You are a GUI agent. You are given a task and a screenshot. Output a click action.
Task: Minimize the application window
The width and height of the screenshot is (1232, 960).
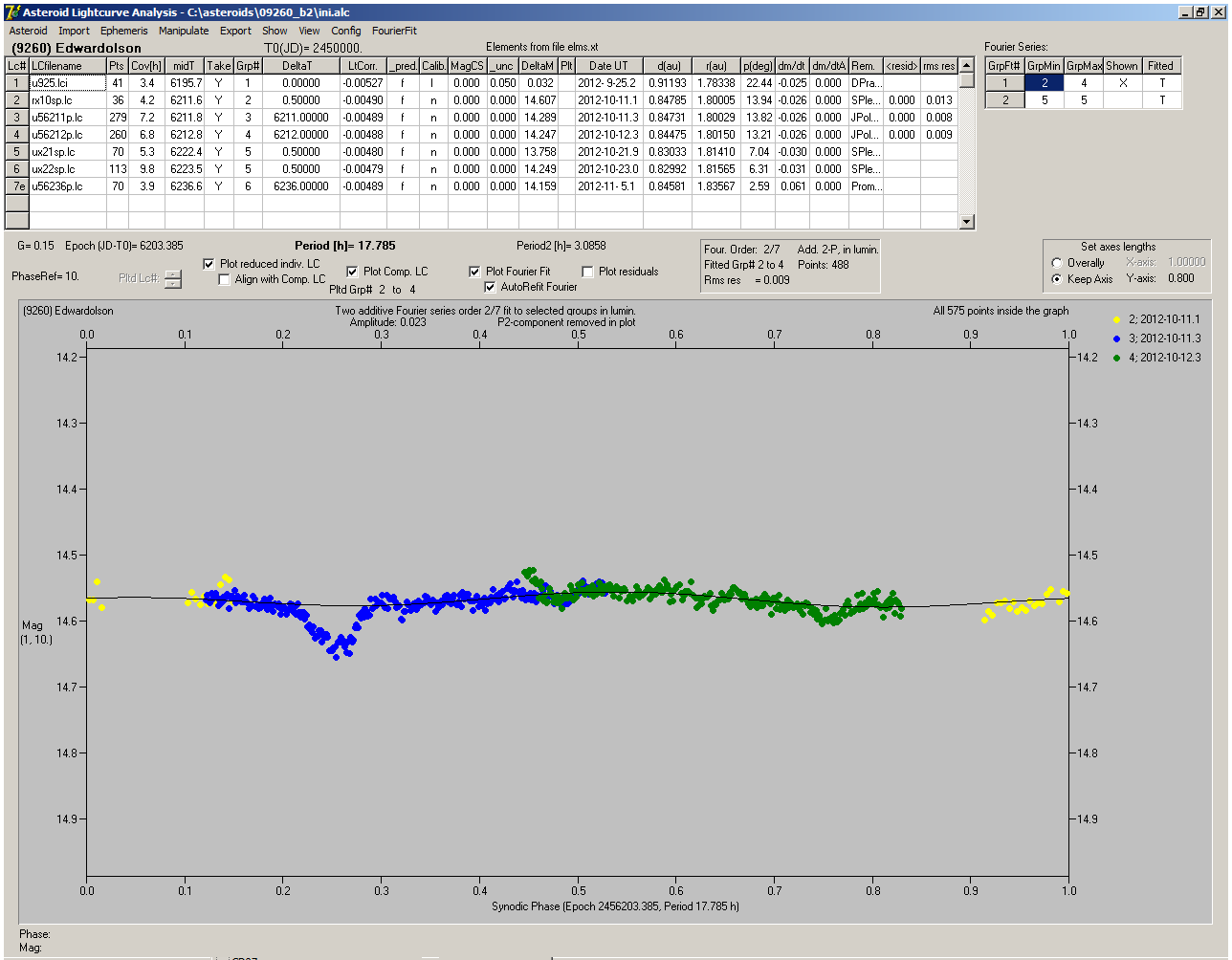[1184, 11]
